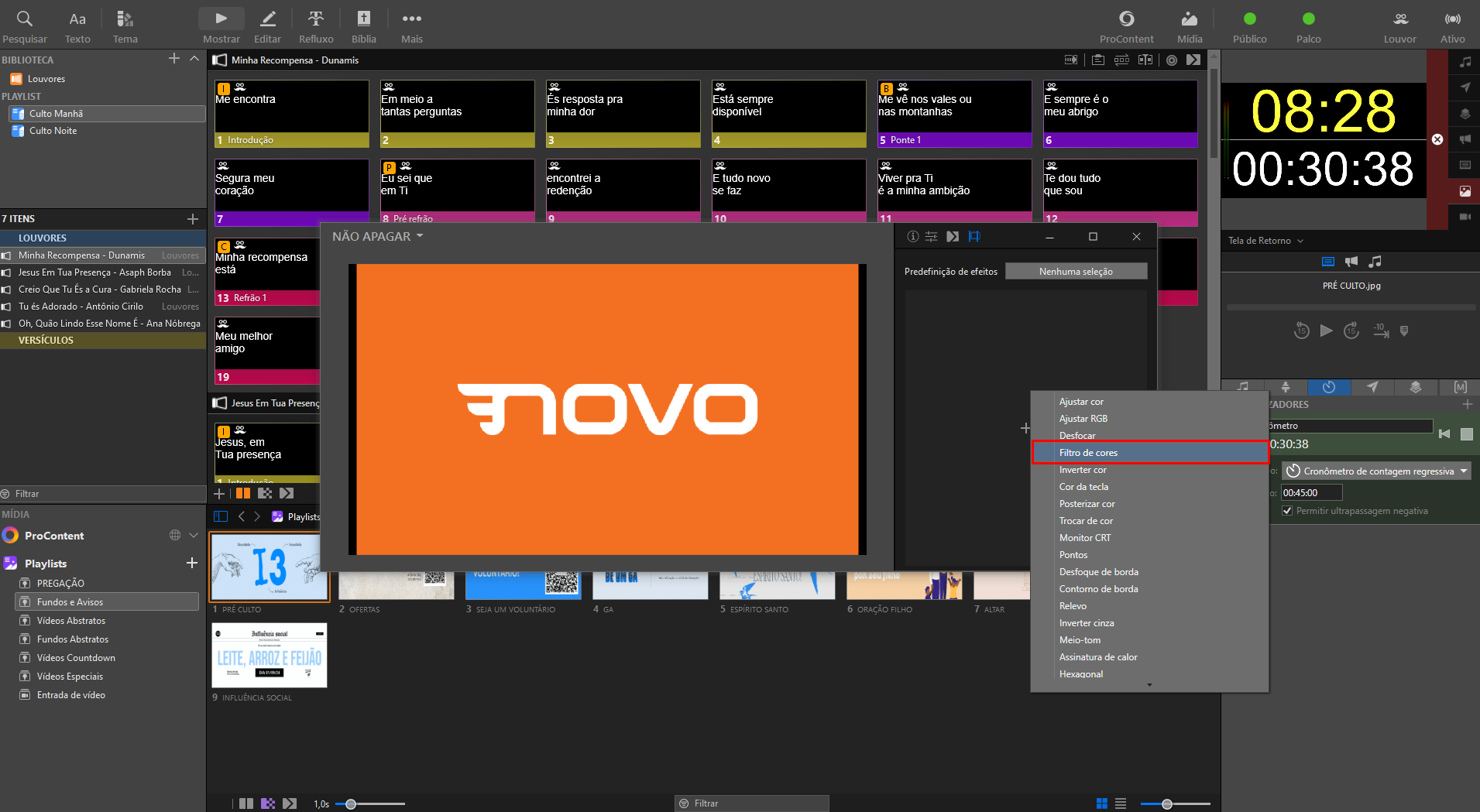Toggle Permitir ultrapassagem negativa checkbox
The width and height of the screenshot is (1480, 812).
click(1287, 511)
